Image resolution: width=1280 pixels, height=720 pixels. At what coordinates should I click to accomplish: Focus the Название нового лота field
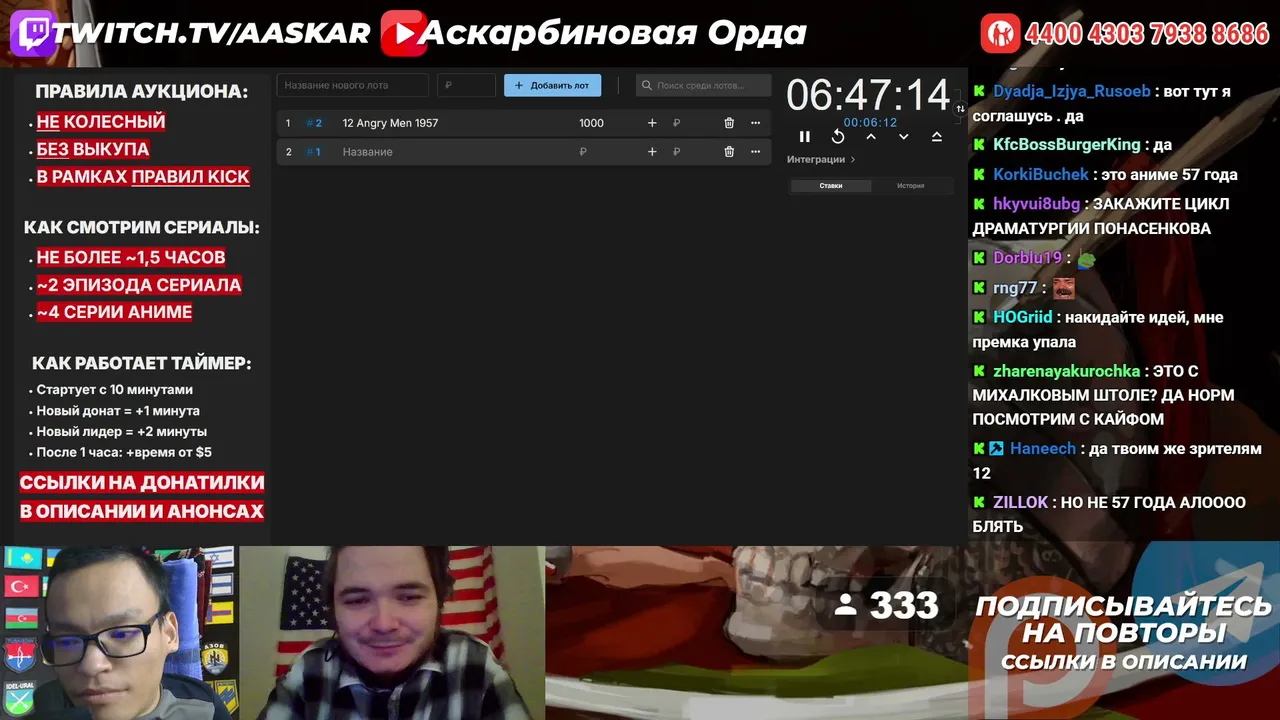point(352,86)
